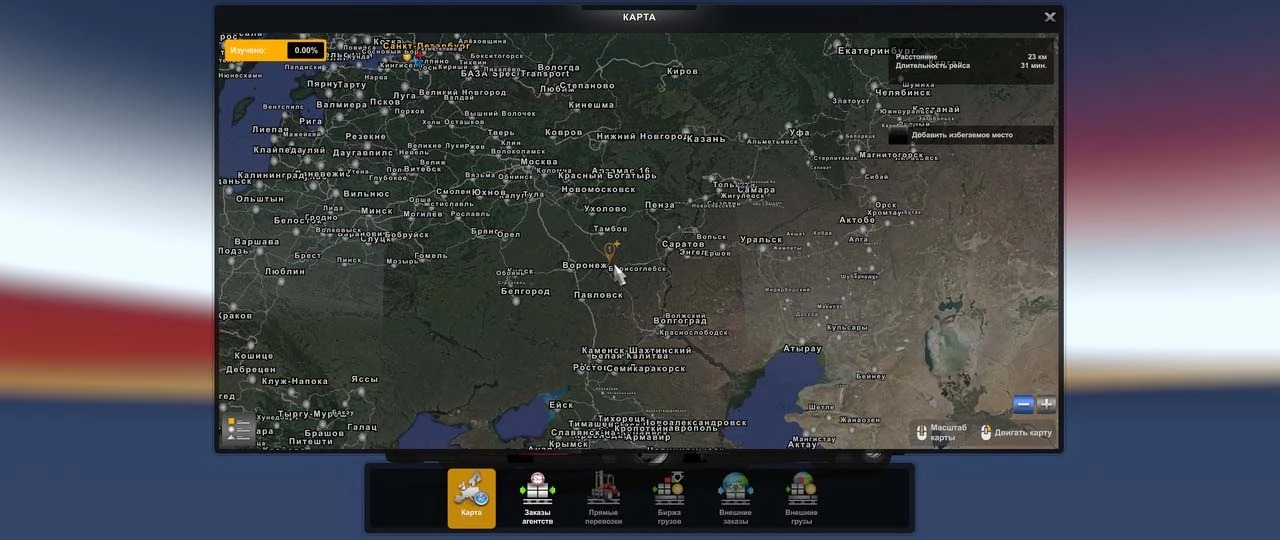Close the Карта window

(1050, 17)
